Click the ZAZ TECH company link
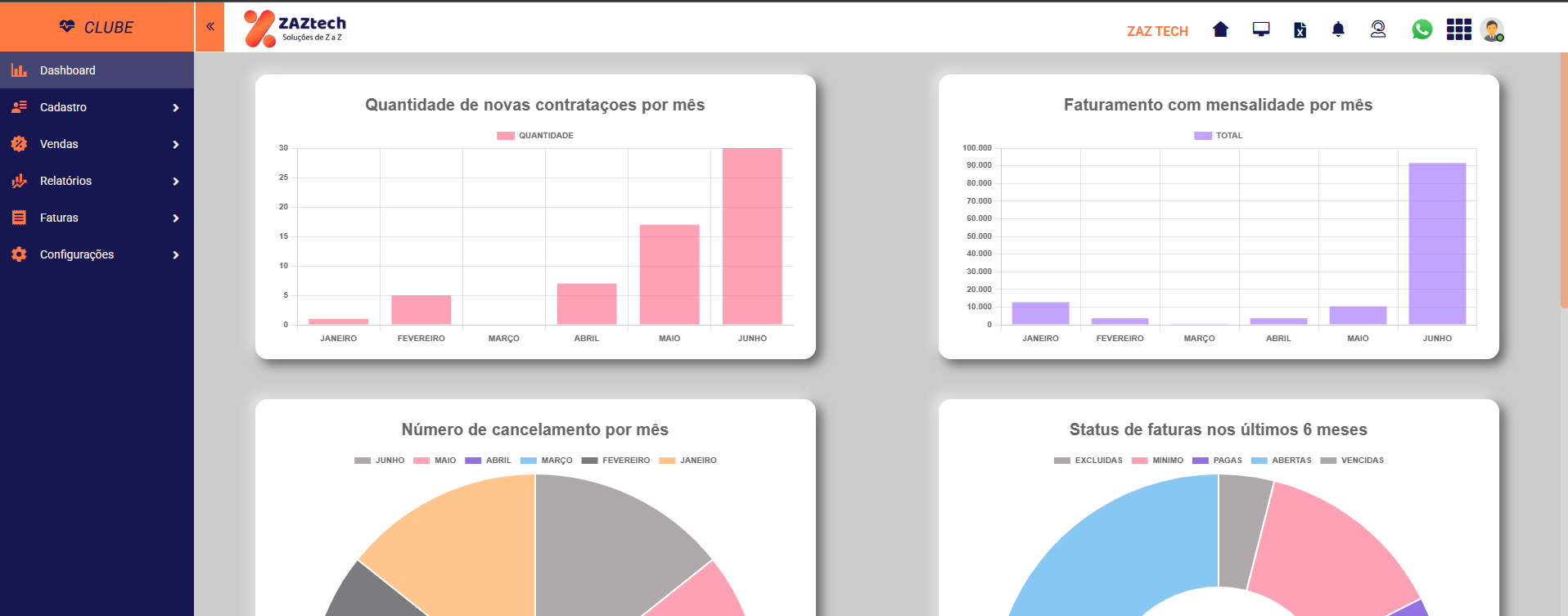Screen dimensions: 1568x616 coord(1157,31)
